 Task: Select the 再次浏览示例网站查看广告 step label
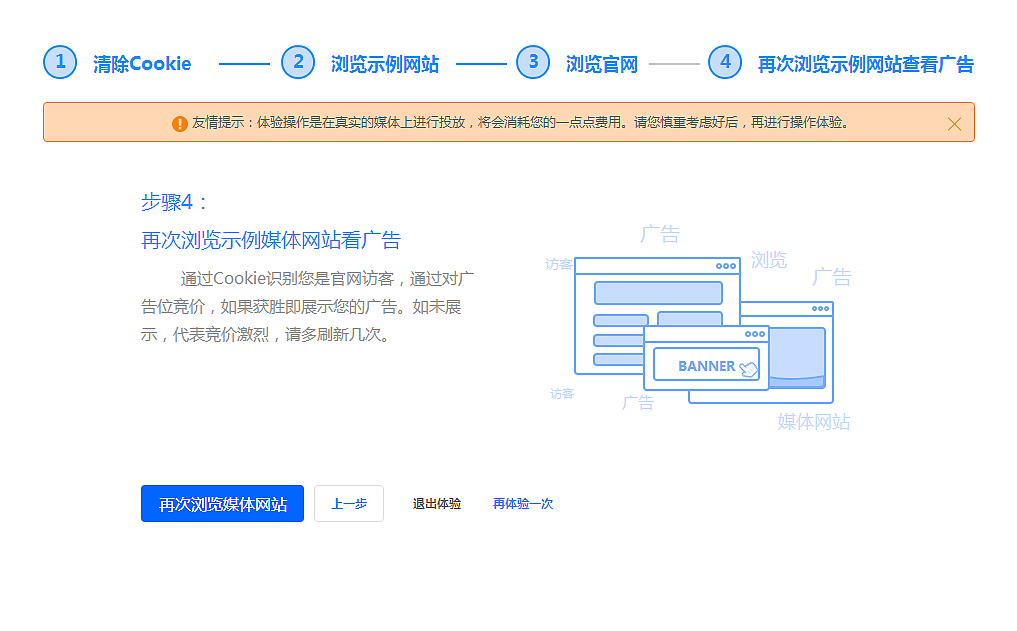coord(866,64)
